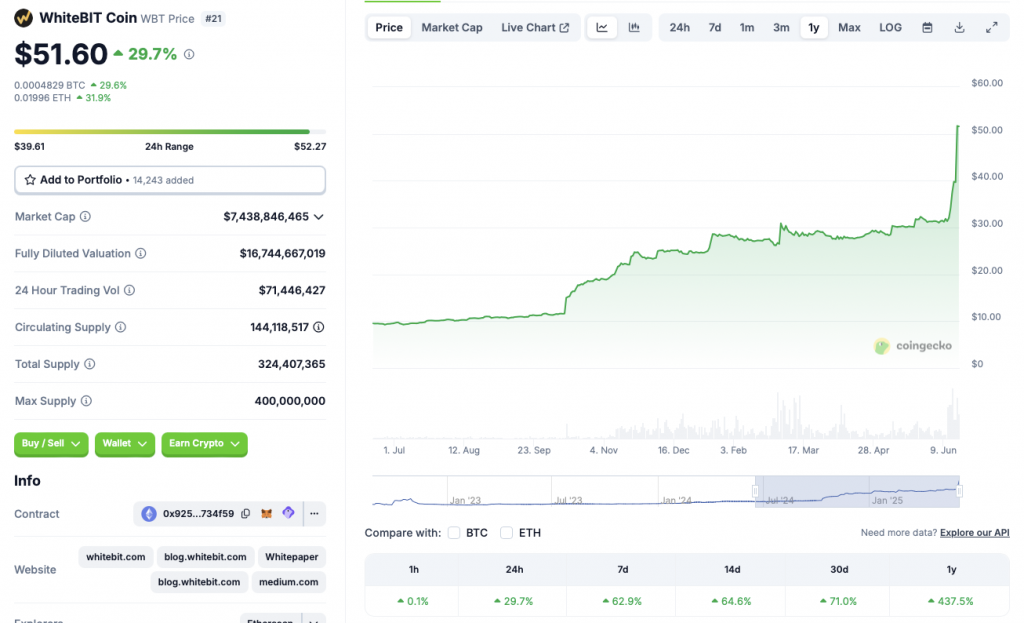Set chart range to 1y

point(814,27)
